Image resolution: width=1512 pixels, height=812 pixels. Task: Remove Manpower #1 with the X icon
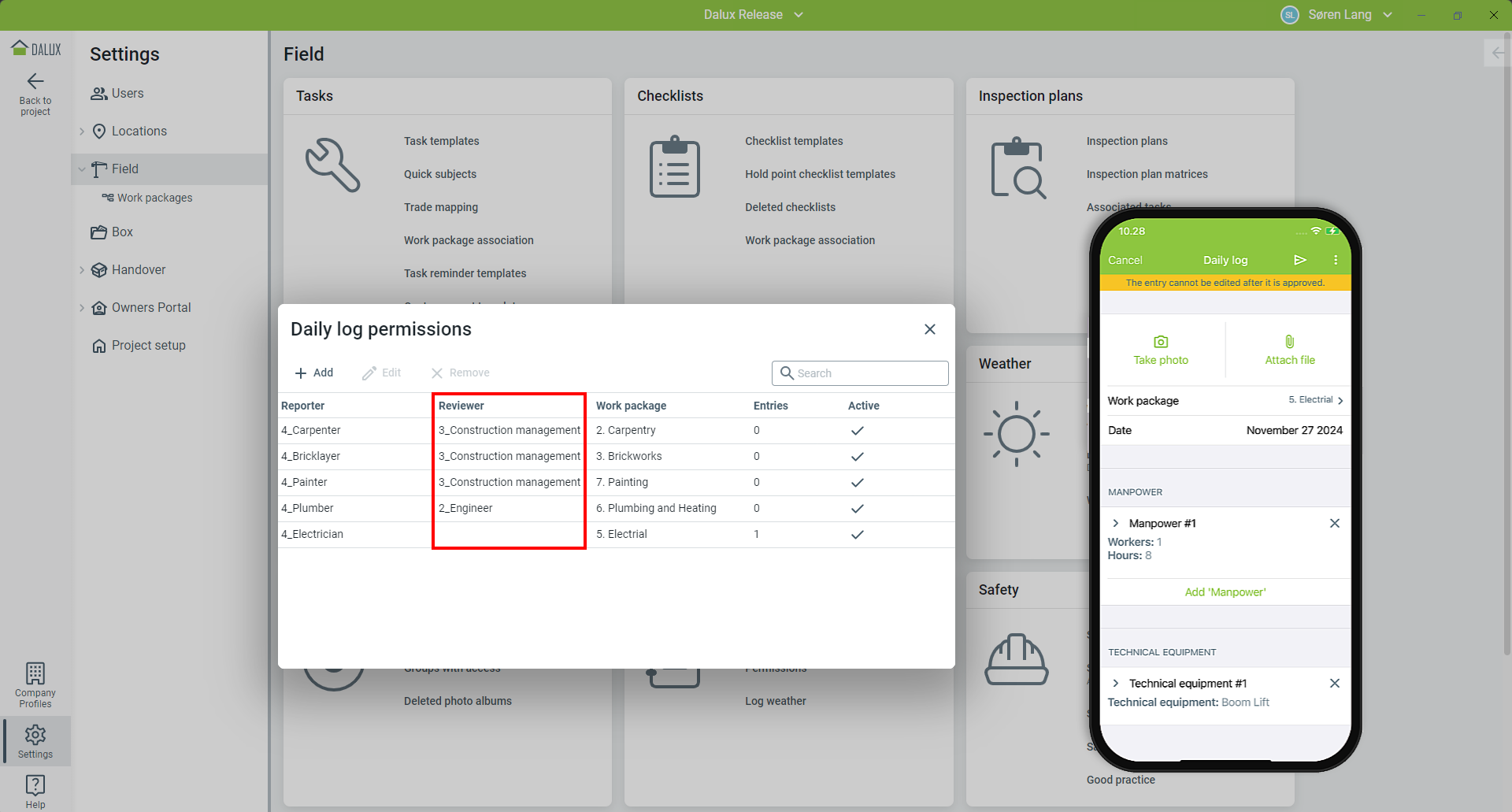coord(1334,523)
